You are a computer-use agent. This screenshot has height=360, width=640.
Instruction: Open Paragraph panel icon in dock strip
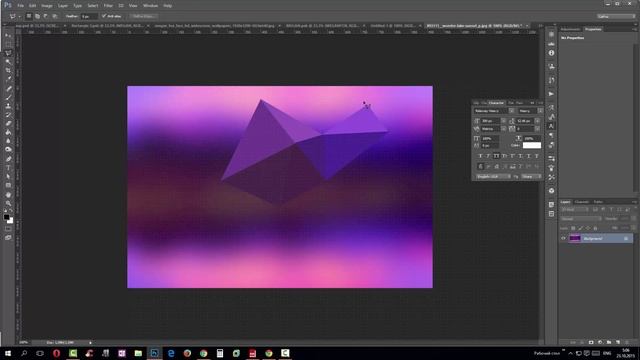pos(551,136)
